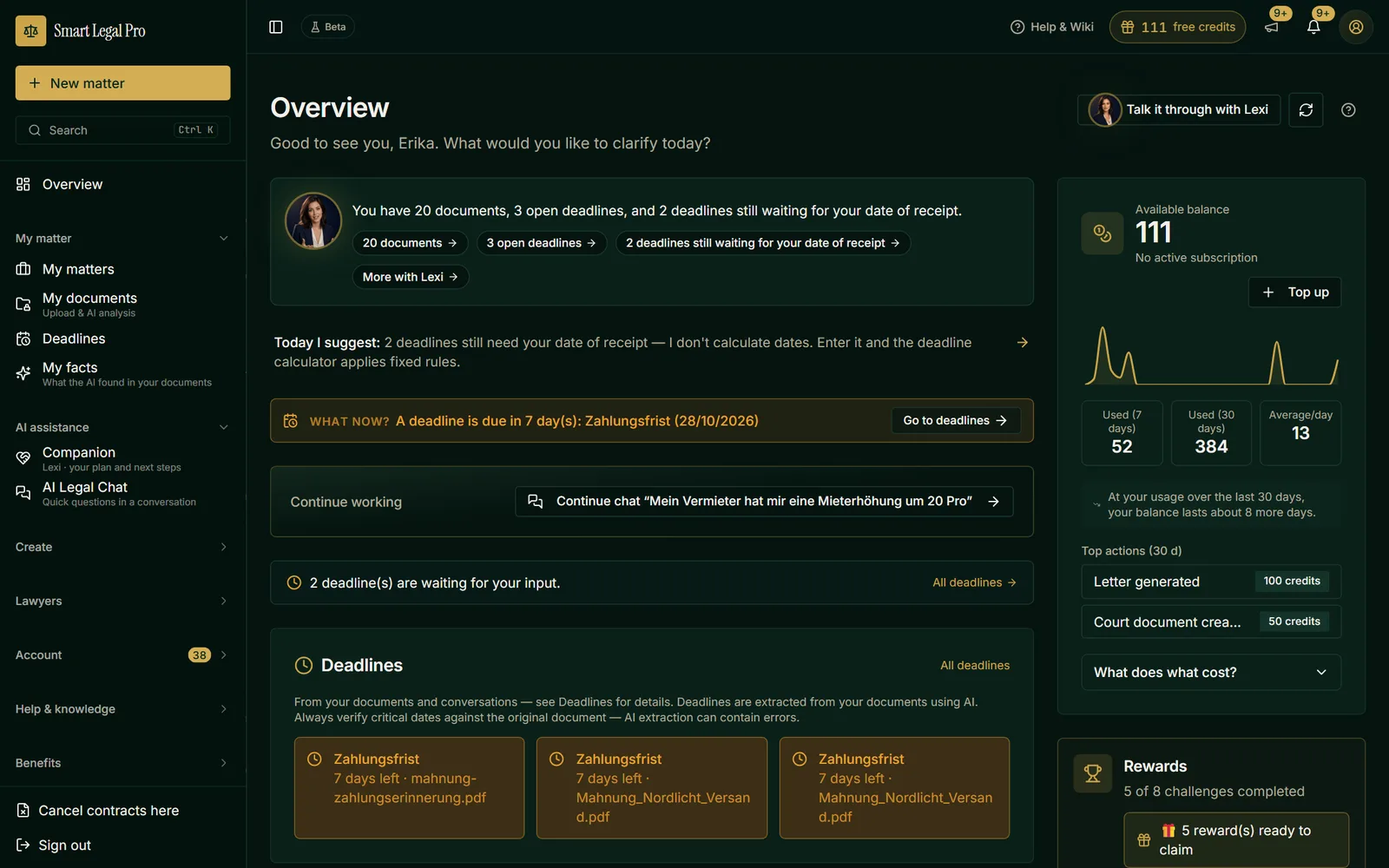This screenshot has width=1389, height=868.
Task: Toggle the sidebar panel icon
Action: click(x=276, y=27)
